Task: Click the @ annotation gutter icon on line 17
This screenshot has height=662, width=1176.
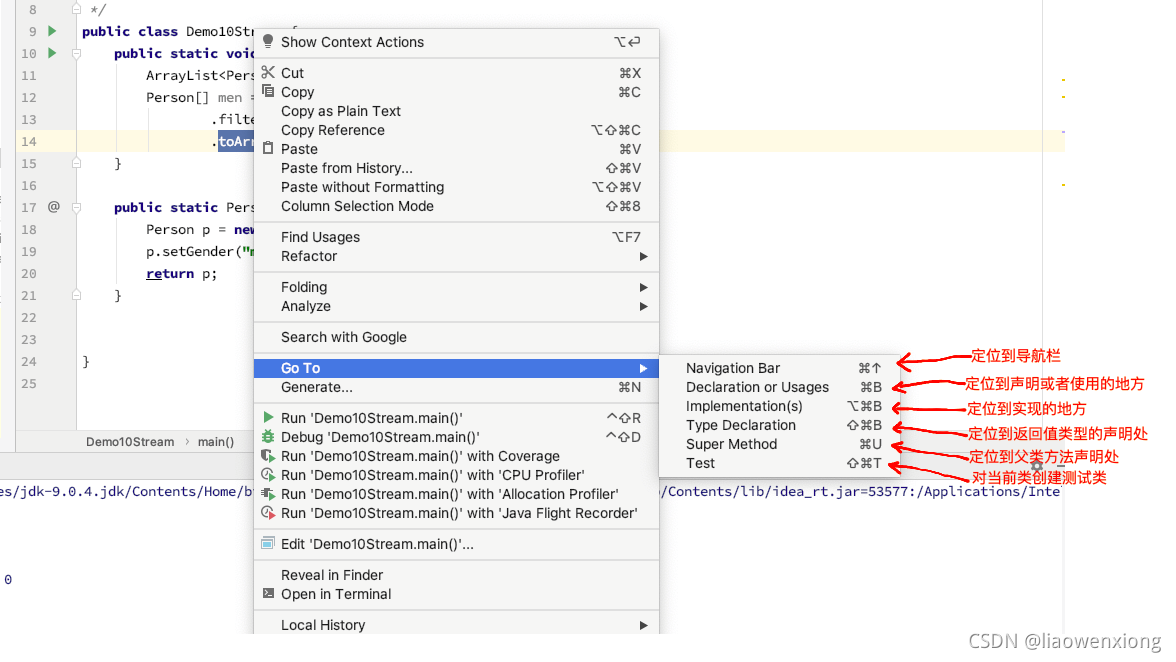Action: (x=53, y=206)
